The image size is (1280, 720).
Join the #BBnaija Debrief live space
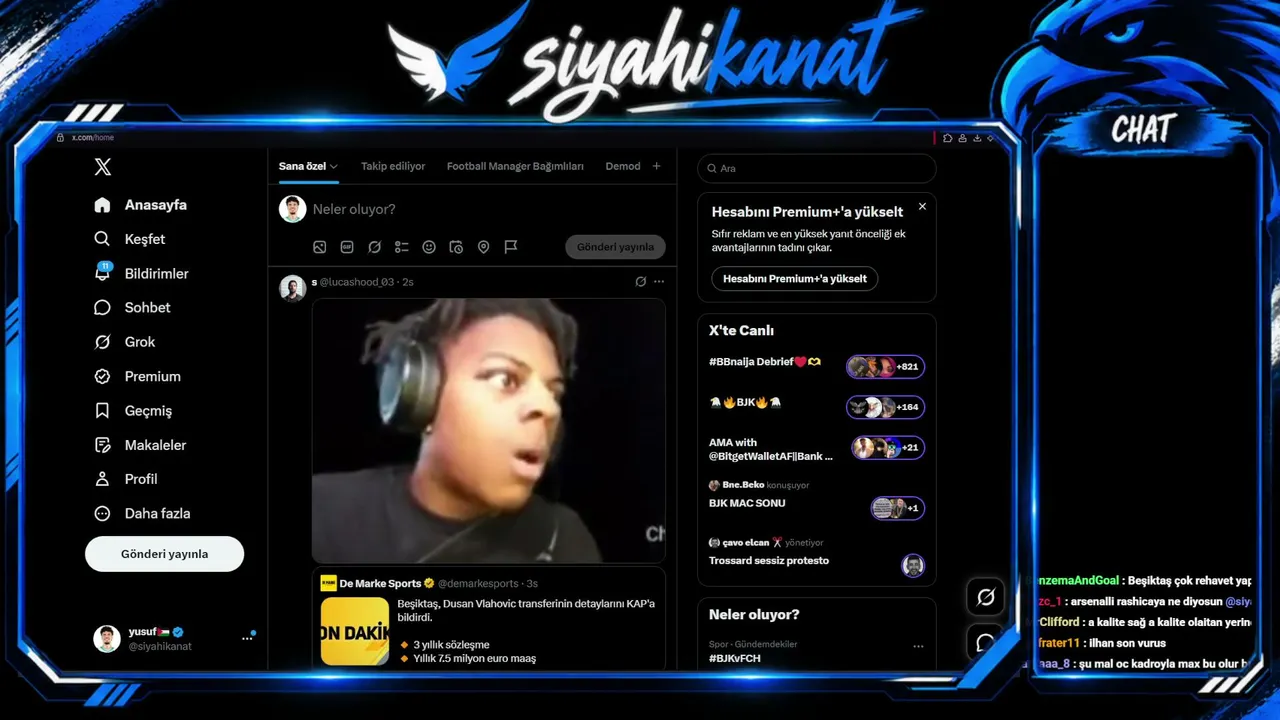coord(764,362)
